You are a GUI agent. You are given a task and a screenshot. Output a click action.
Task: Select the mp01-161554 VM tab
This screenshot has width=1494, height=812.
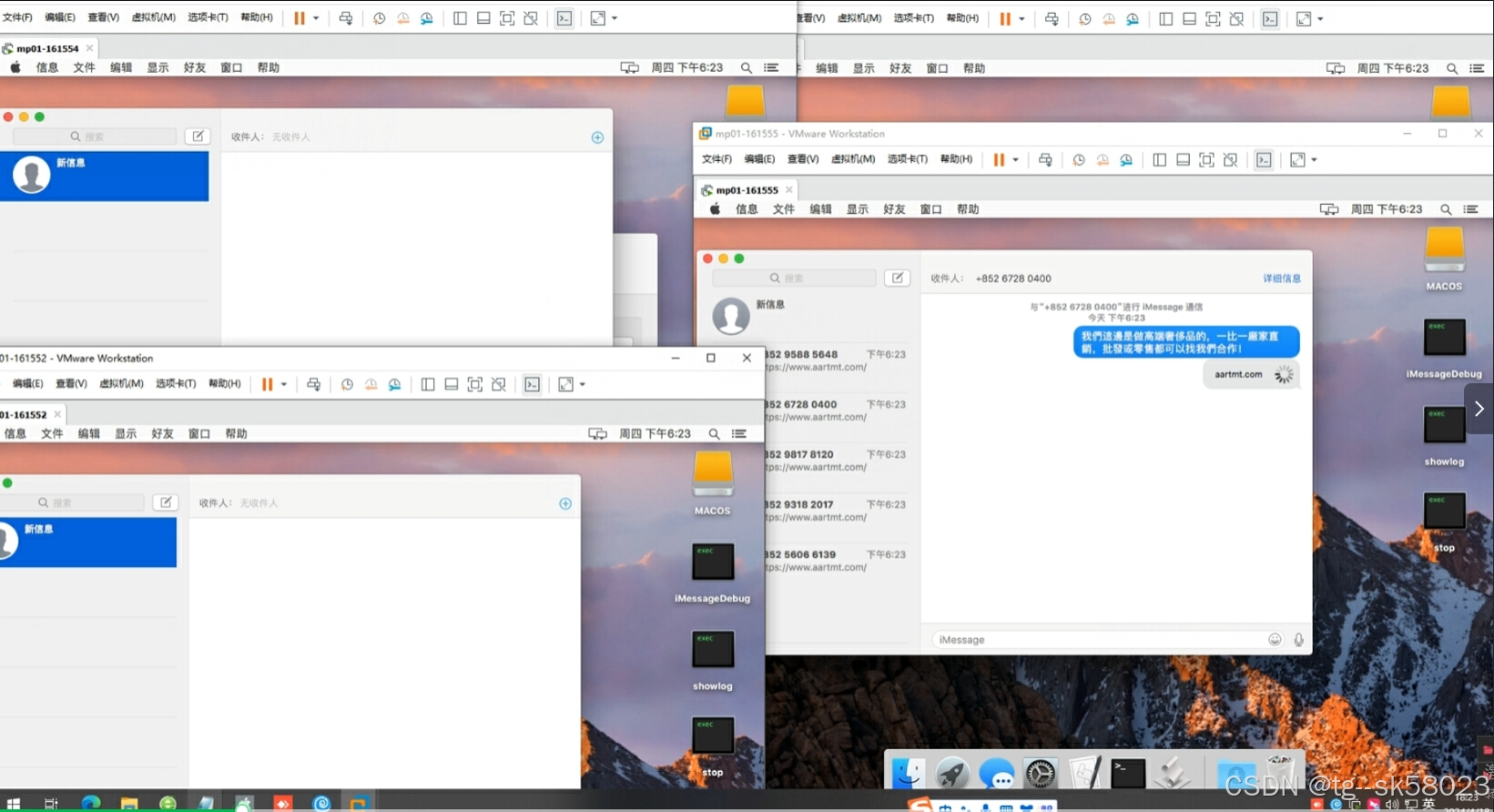point(47,48)
